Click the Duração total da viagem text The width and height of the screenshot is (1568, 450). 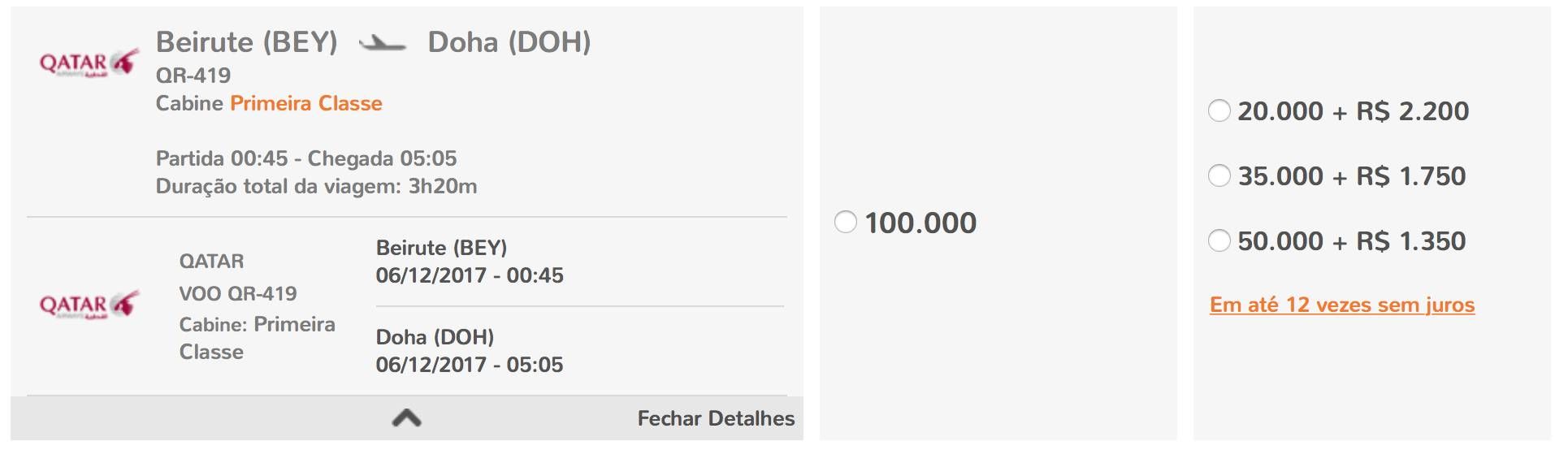pyautogui.click(x=316, y=186)
